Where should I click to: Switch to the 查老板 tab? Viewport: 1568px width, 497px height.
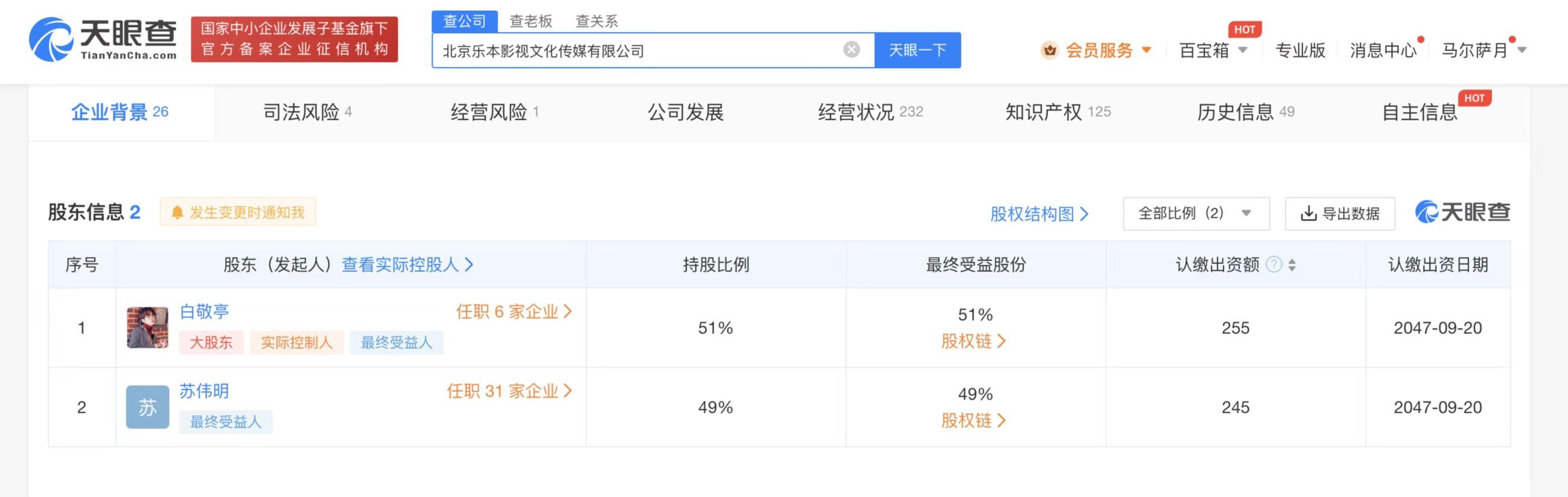coord(531,21)
